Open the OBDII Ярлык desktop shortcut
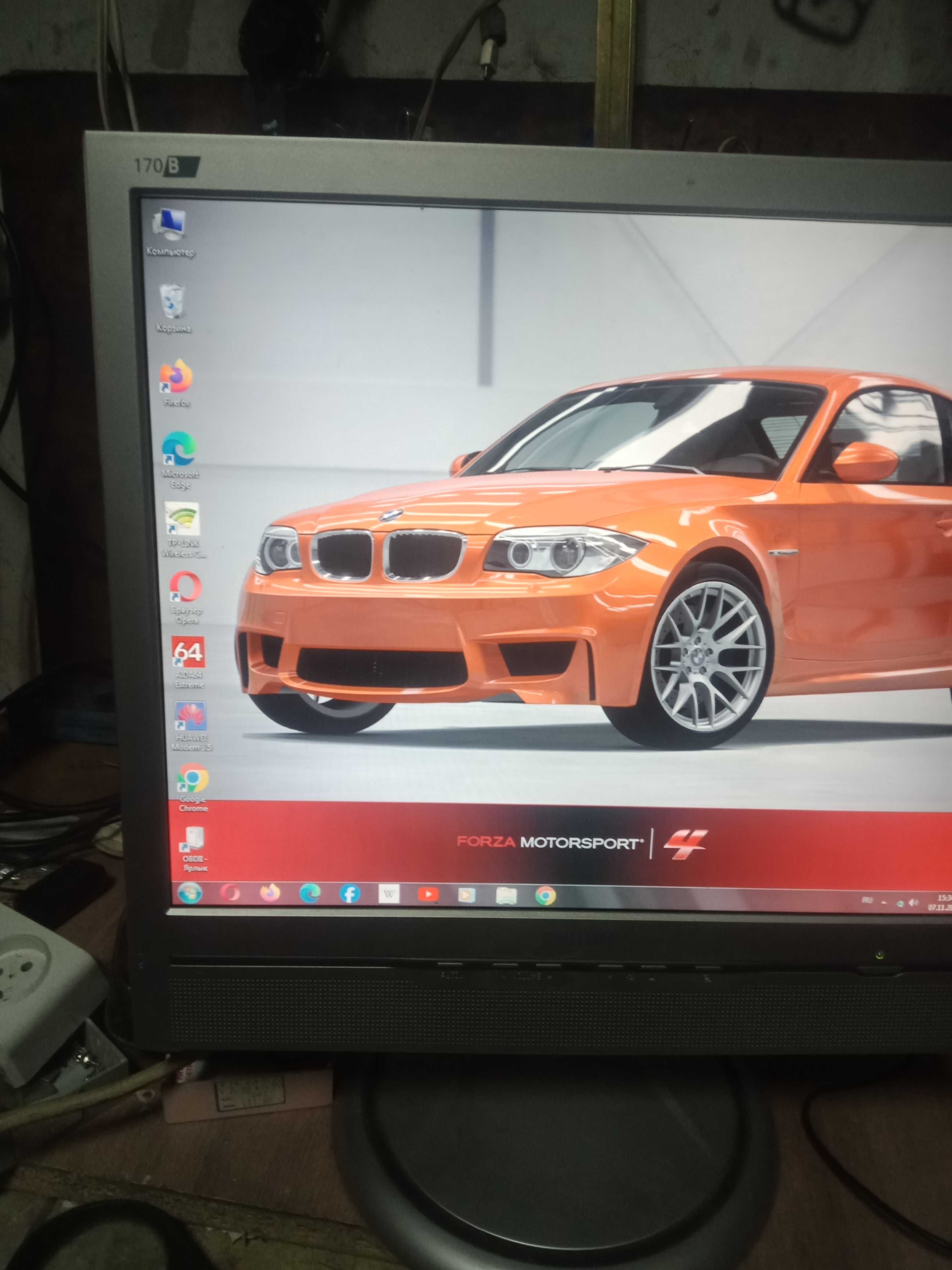The height and width of the screenshot is (1270, 952). 194,849
